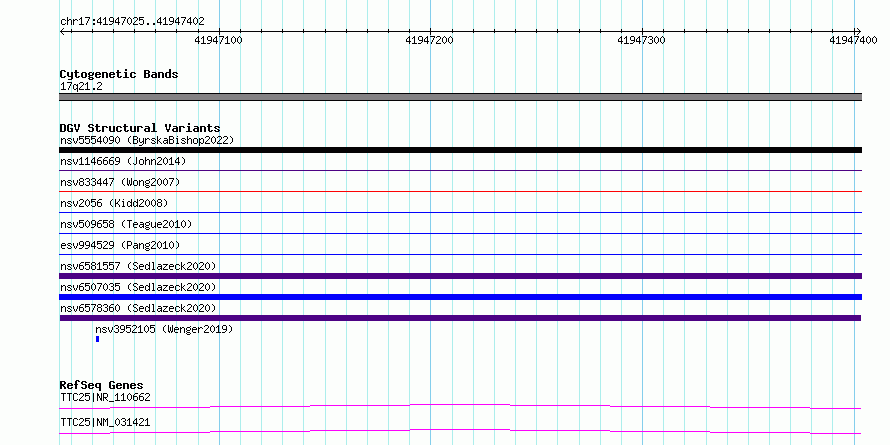The width and height of the screenshot is (890, 445).
Task: Click nsv6578360 (Sedlazeck2020) label
Action: pyautogui.click(x=138, y=308)
